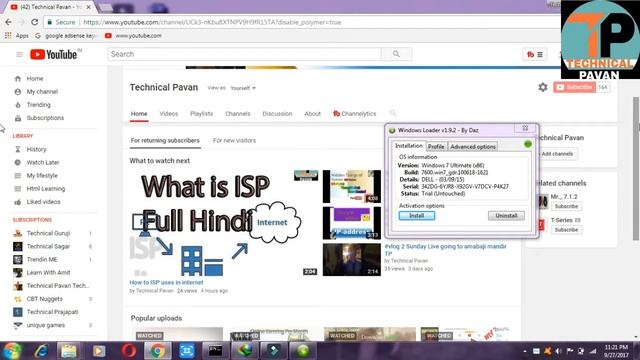The image size is (640, 360).
Task: Open Discussion channel tab
Action: (277, 113)
